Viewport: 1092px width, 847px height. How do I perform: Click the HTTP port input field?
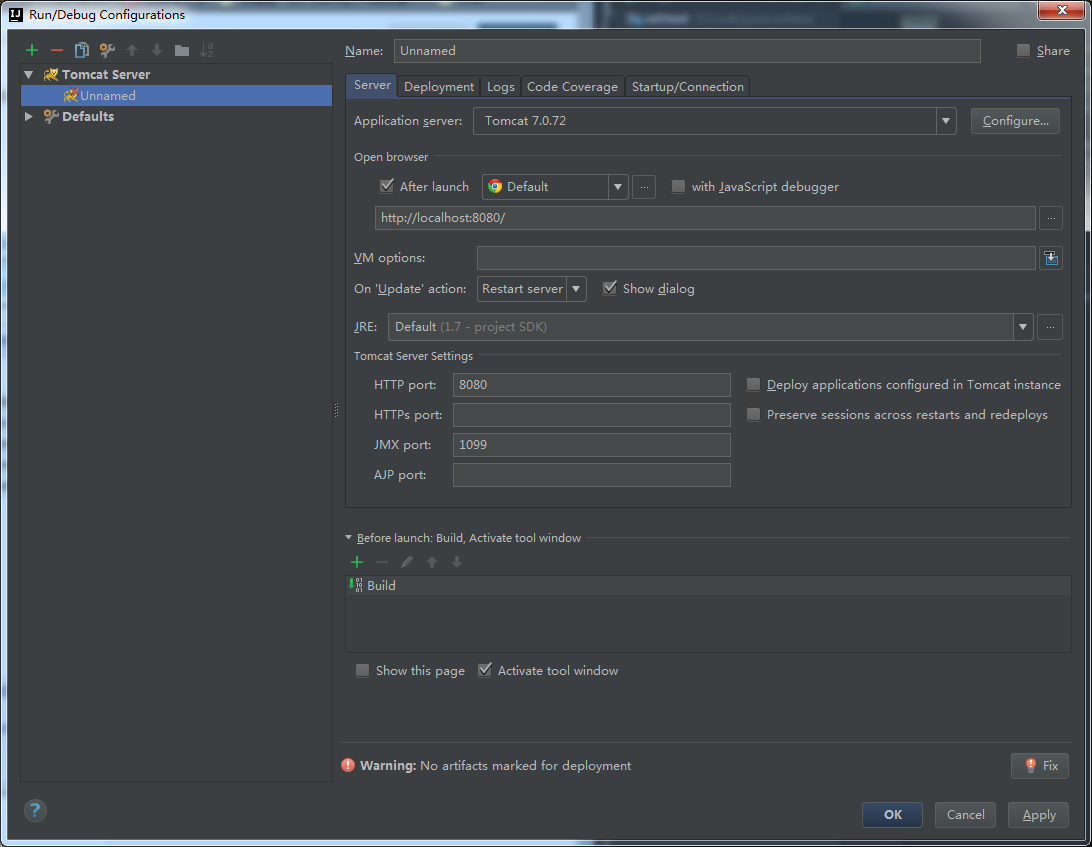click(x=591, y=385)
